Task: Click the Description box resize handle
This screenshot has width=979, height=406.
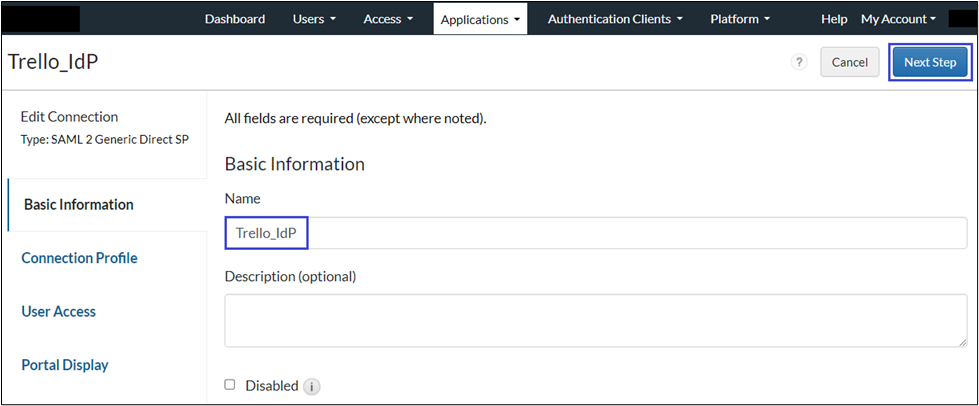Action: click(961, 342)
